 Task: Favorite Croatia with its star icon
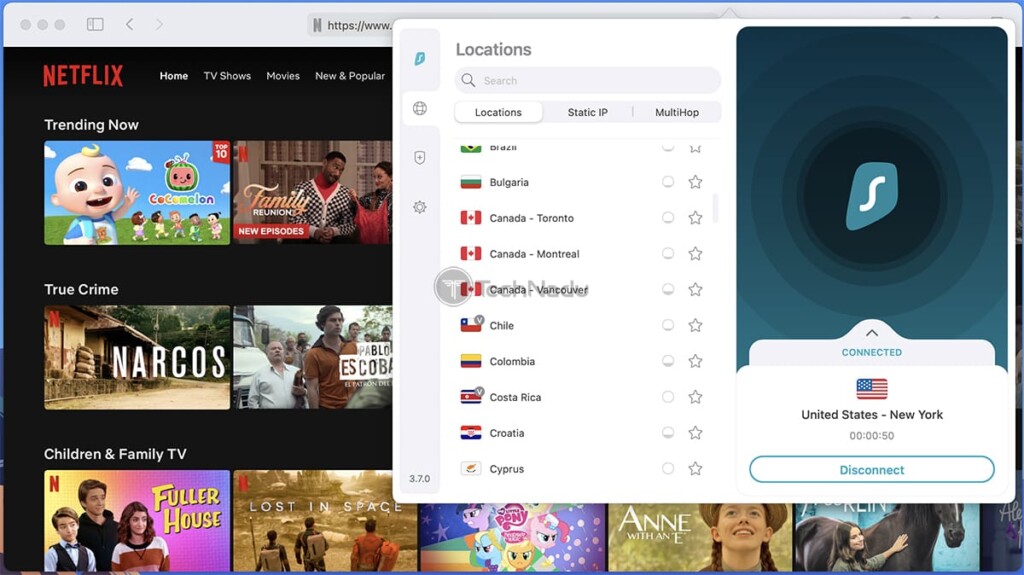[696, 433]
